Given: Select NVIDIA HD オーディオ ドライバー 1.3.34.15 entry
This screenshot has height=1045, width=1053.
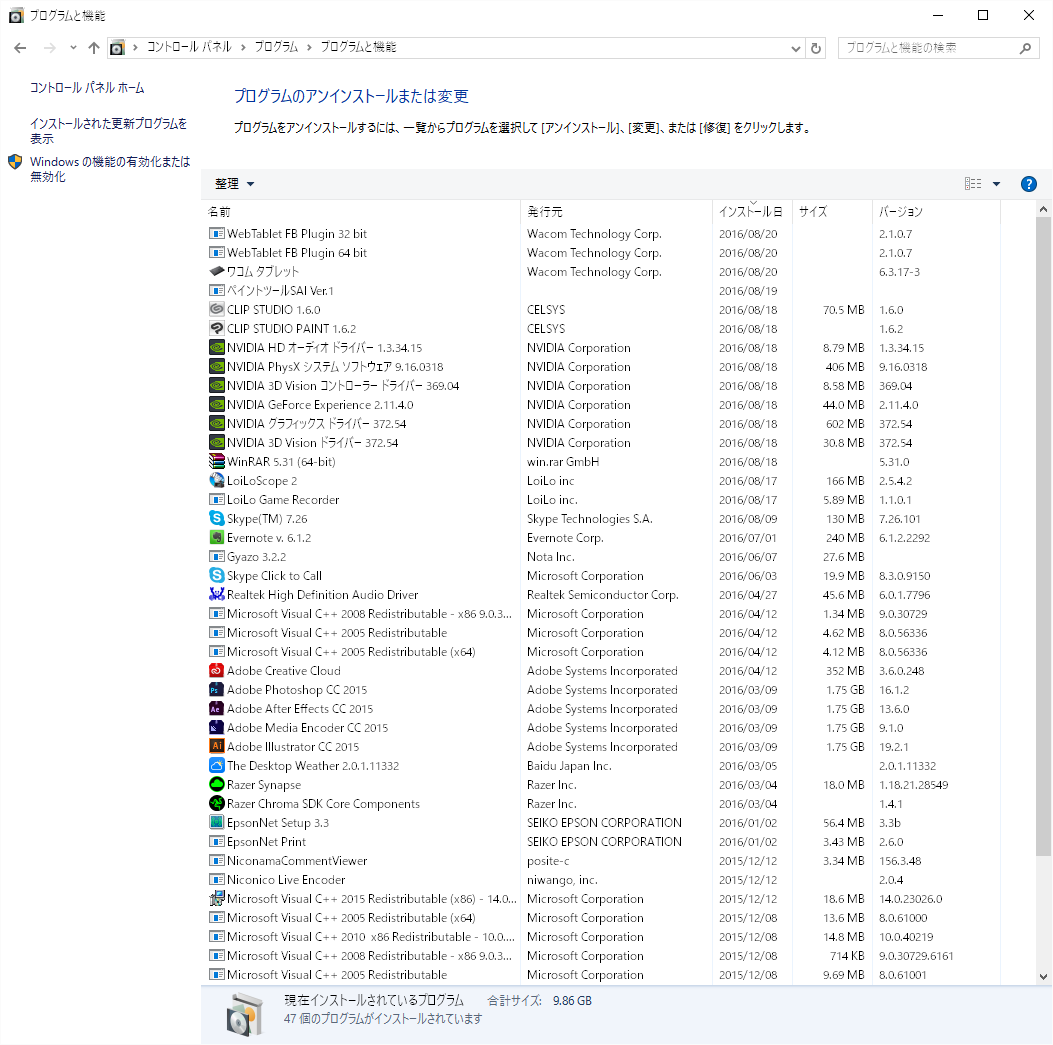Looking at the screenshot, I should (601, 348).
